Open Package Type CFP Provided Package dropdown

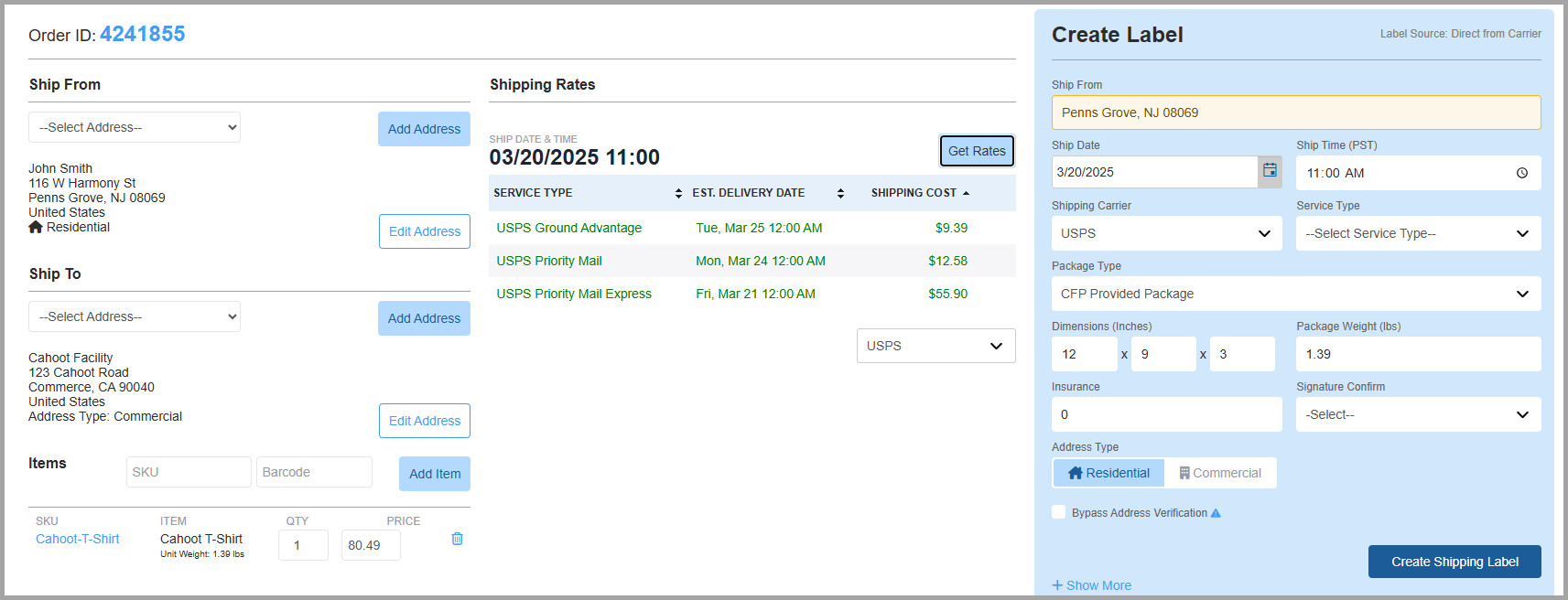pyautogui.click(x=1296, y=294)
